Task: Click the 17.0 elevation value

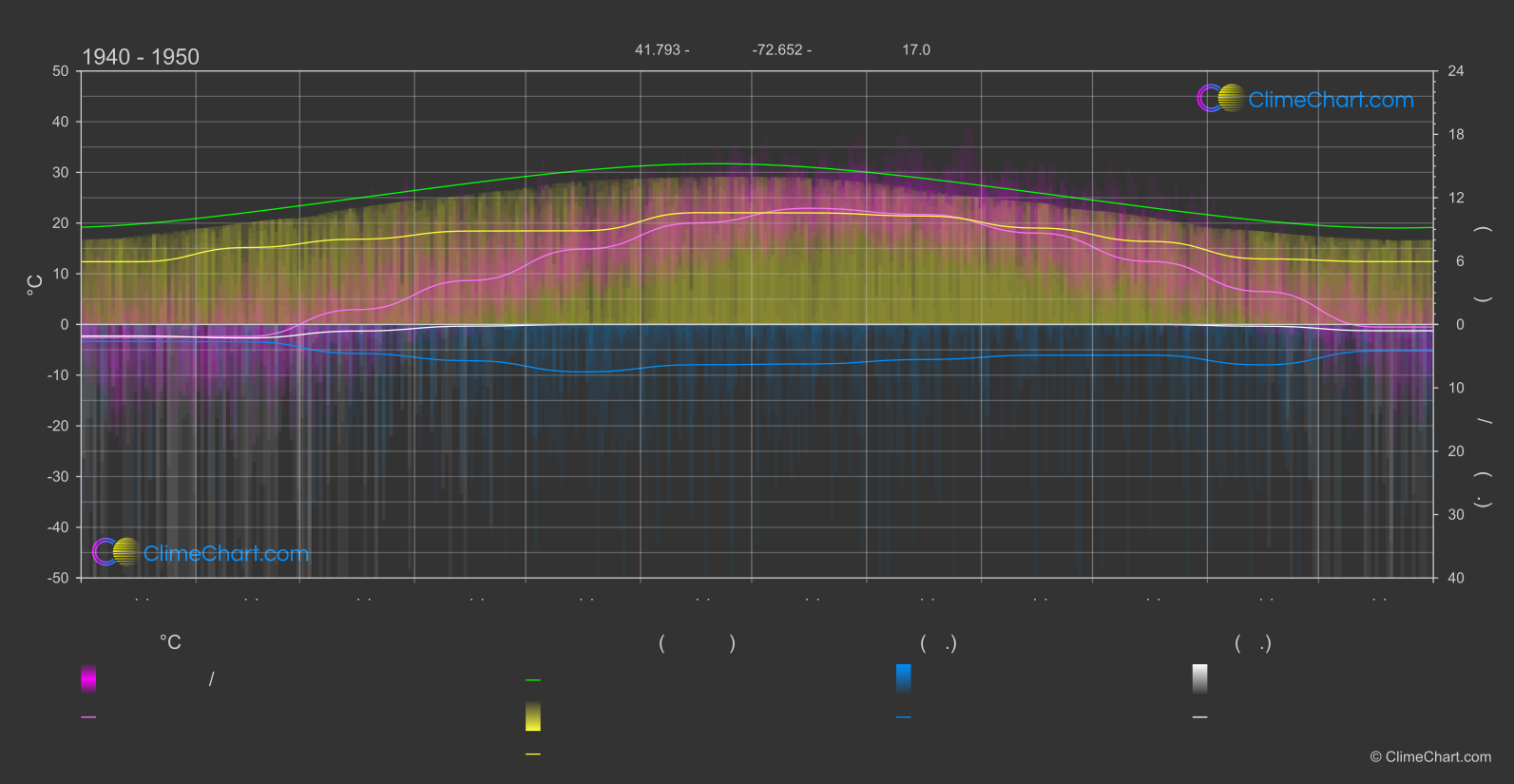Action: pos(916,49)
